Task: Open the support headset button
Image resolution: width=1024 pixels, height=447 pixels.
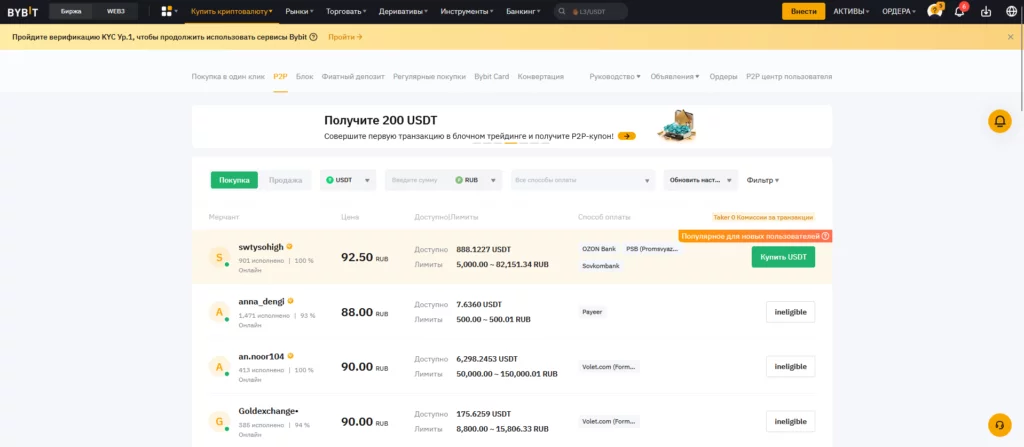Action: (x=999, y=425)
